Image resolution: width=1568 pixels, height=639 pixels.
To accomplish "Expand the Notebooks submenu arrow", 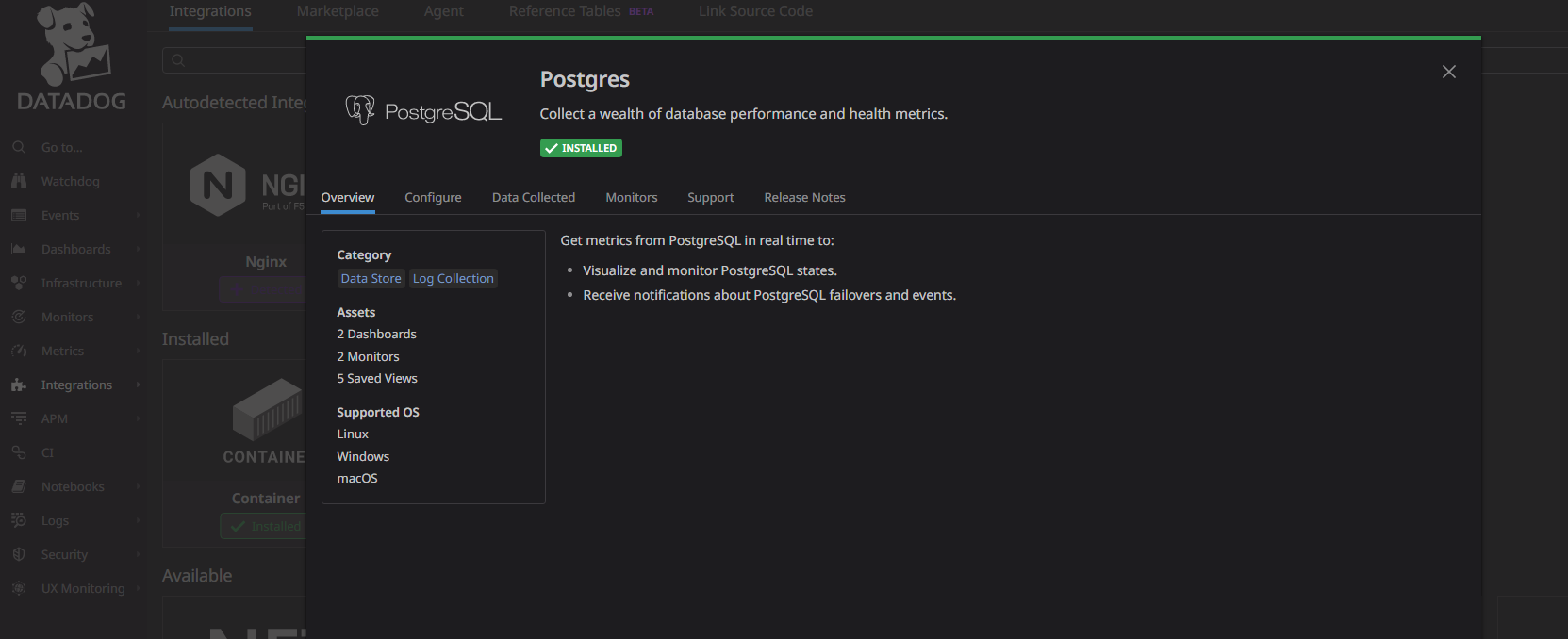I will click(x=139, y=486).
